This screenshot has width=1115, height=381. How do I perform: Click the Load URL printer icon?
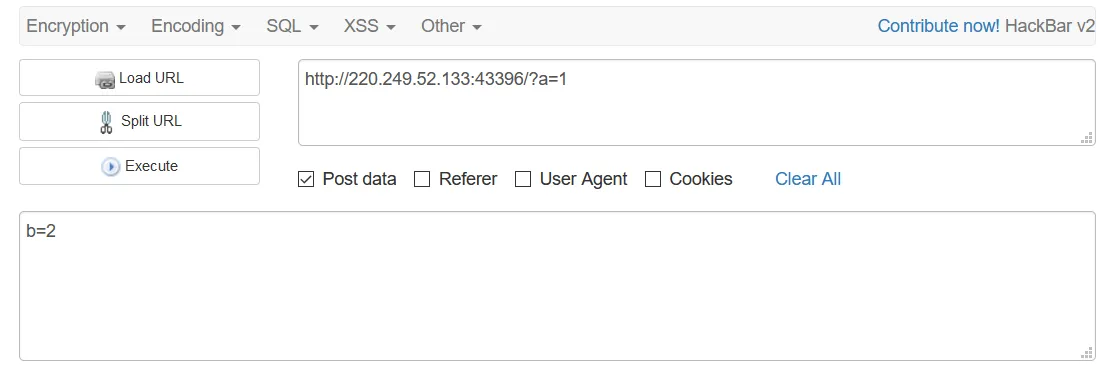[x=105, y=79]
